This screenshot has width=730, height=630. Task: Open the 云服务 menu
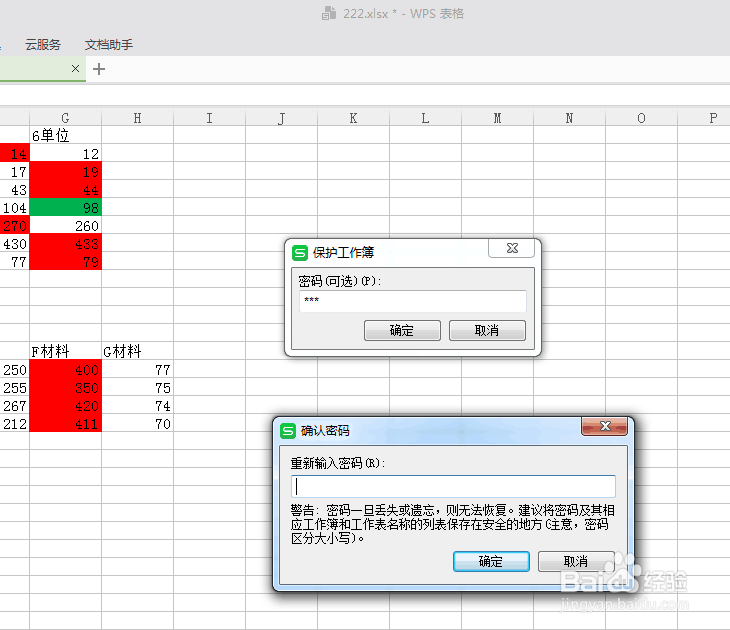coord(43,45)
